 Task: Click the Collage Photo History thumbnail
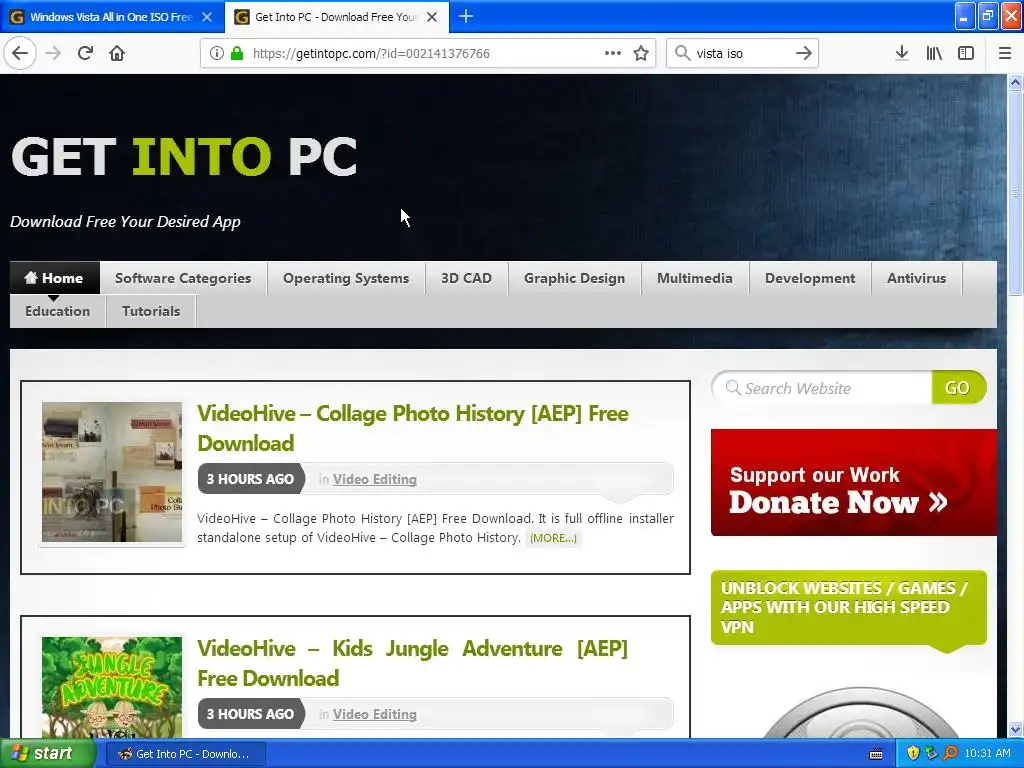click(112, 472)
